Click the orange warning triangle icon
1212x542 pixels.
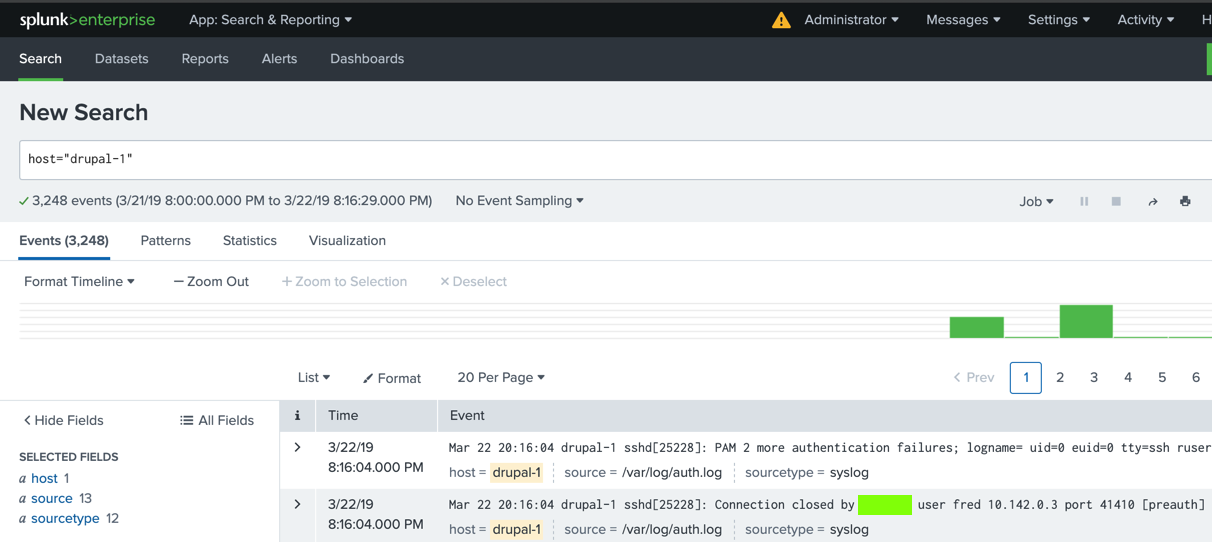click(x=781, y=20)
